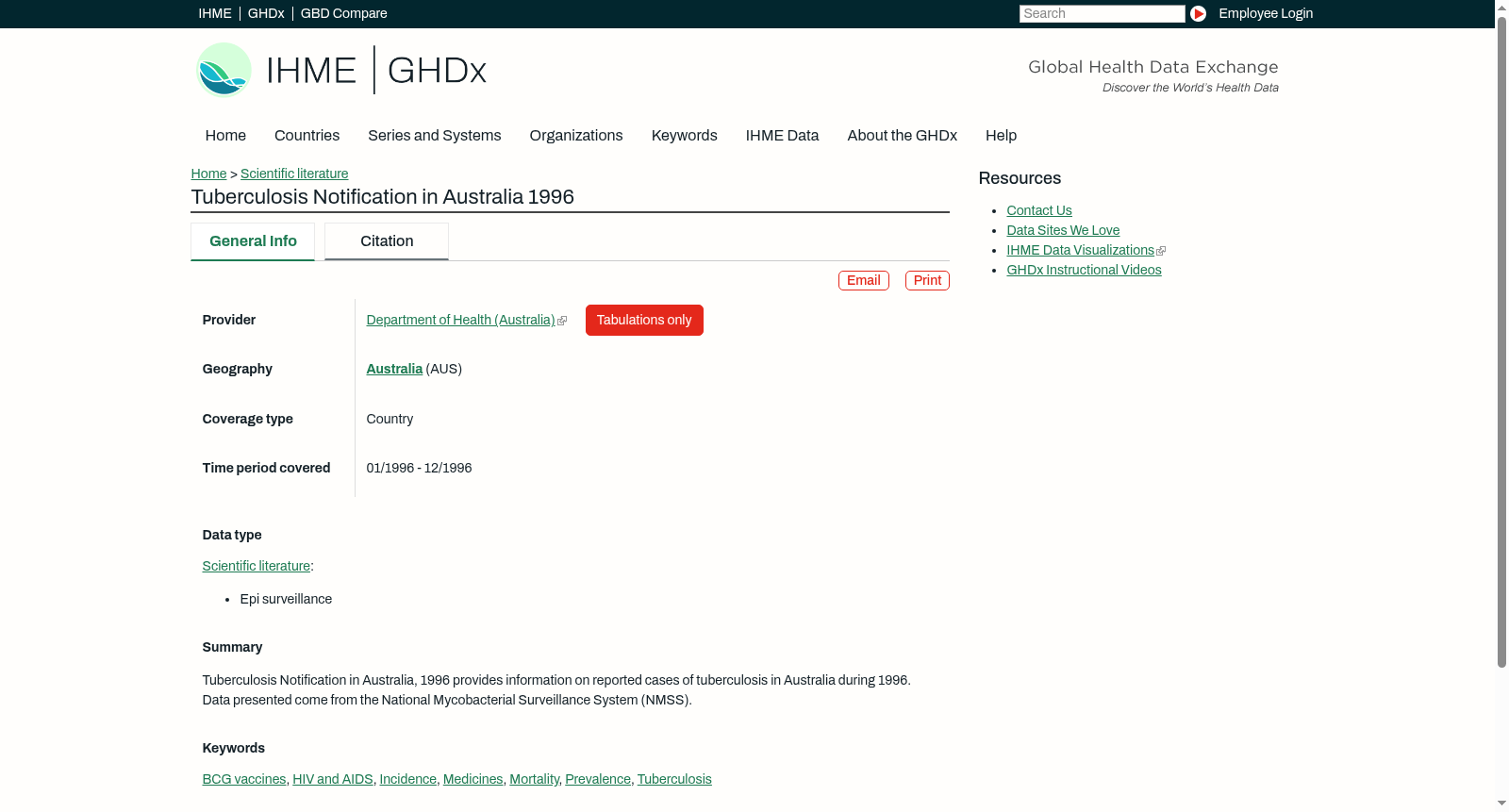Image resolution: width=1509 pixels, height=812 pixels.
Task: Open the Prevalence keyword link
Action: point(598,780)
